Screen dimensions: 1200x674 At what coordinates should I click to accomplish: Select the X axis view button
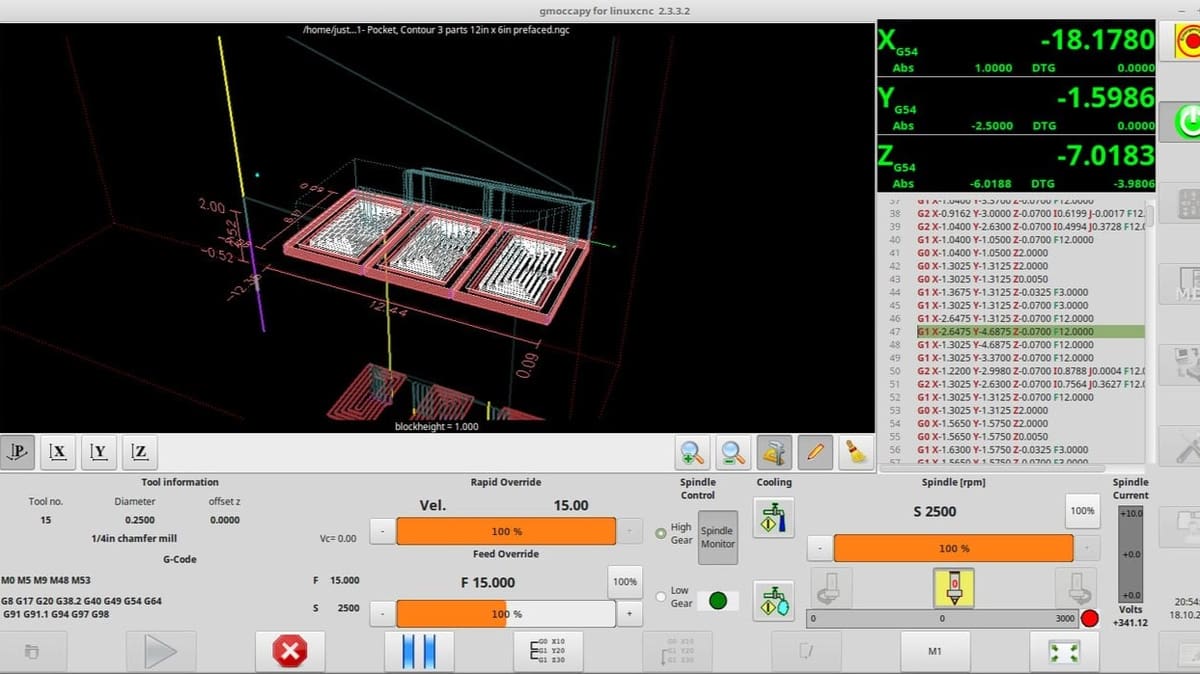point(58,452)
